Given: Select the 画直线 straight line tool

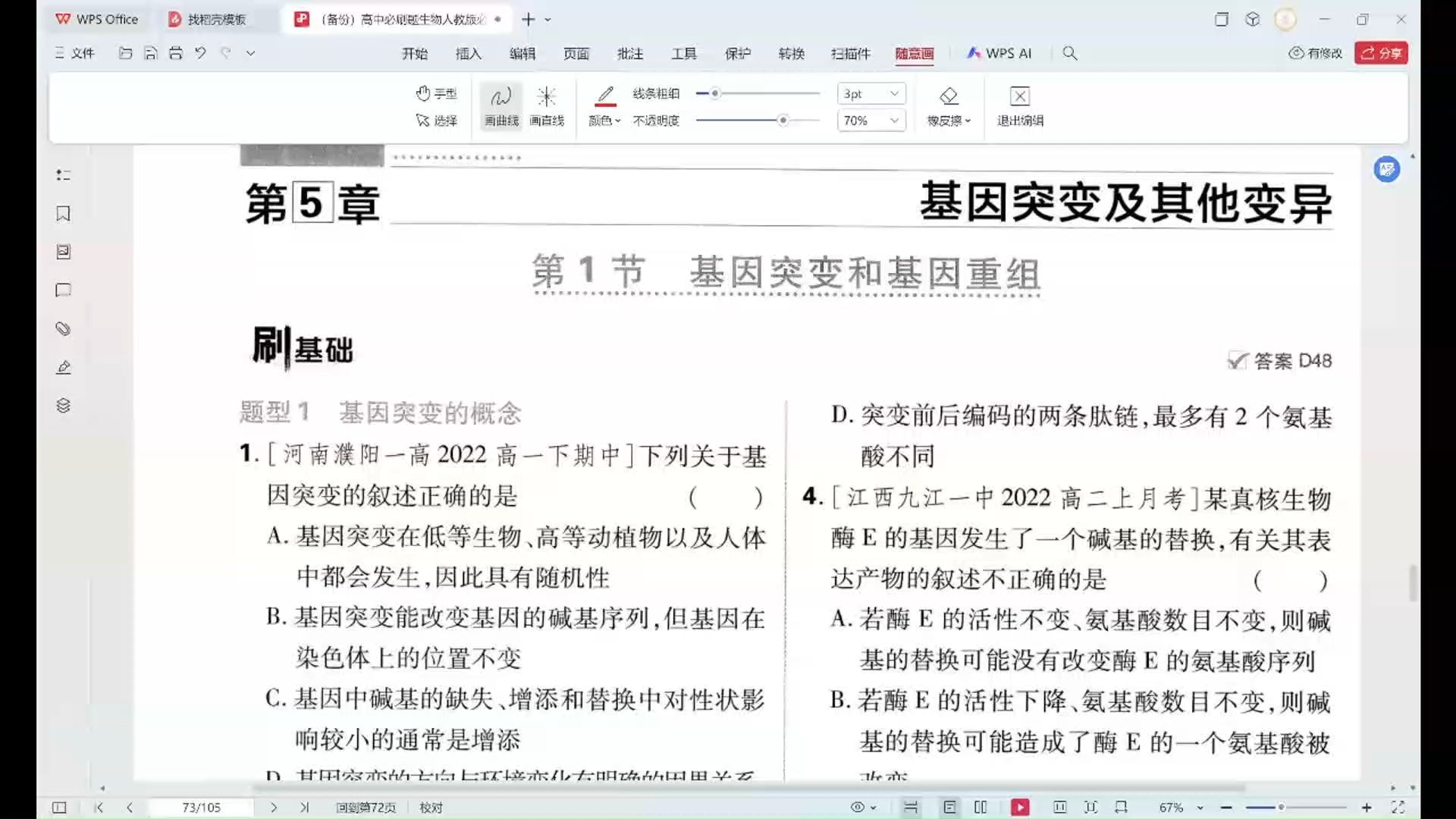Looking at the screenshot, I should [x=548, y=105].
